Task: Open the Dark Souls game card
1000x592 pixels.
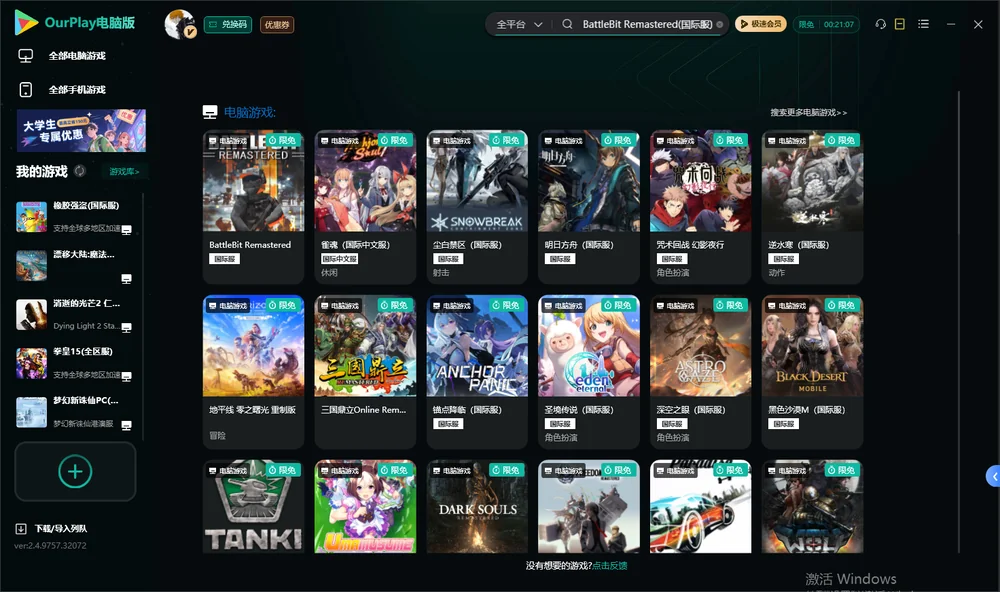Action: pos(477,507)
